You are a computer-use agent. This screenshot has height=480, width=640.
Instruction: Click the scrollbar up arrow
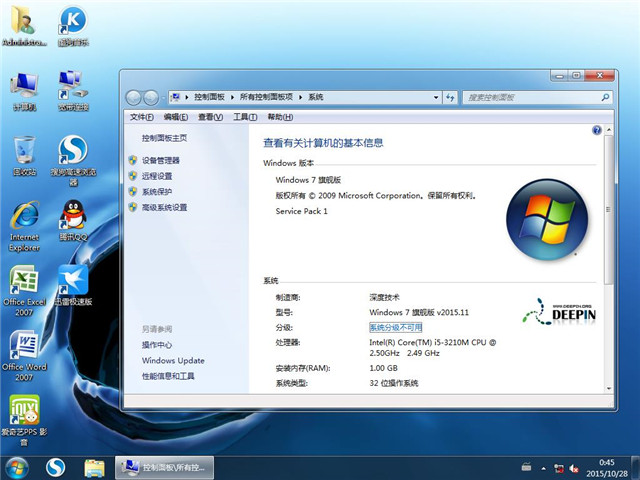point(609,130)
